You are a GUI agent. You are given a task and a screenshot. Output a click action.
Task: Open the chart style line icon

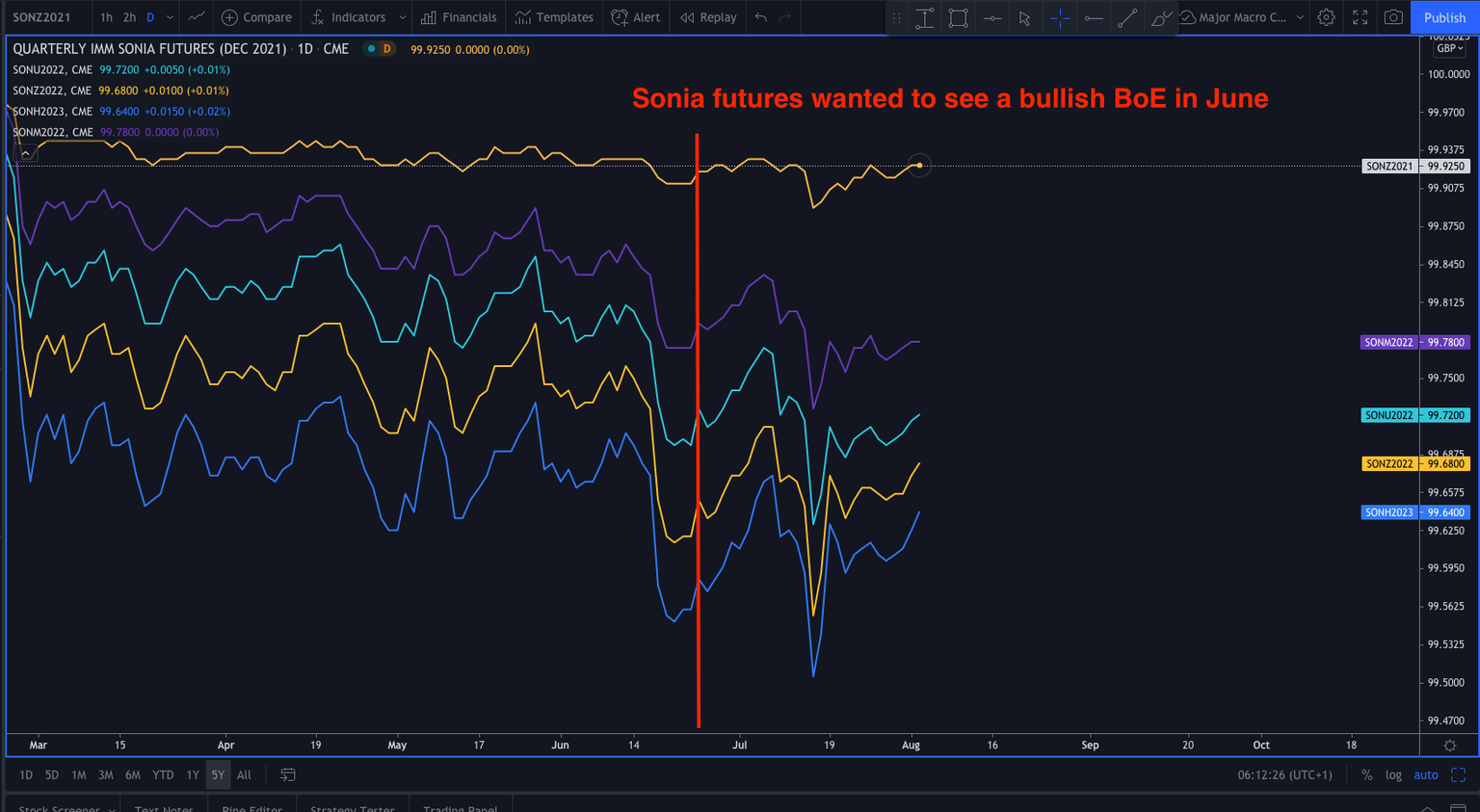[197, 17]
